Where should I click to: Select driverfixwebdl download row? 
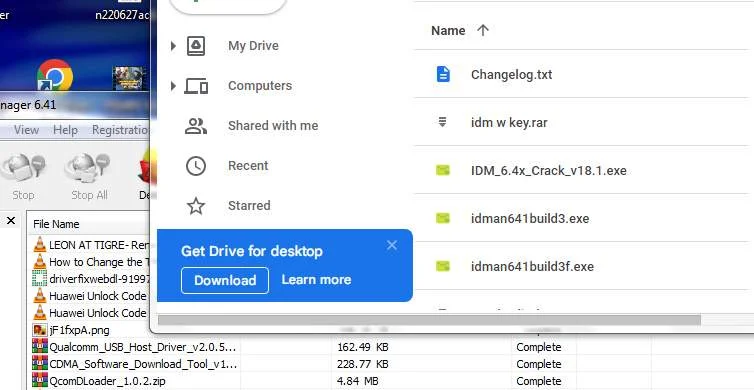tap(91, 279)
